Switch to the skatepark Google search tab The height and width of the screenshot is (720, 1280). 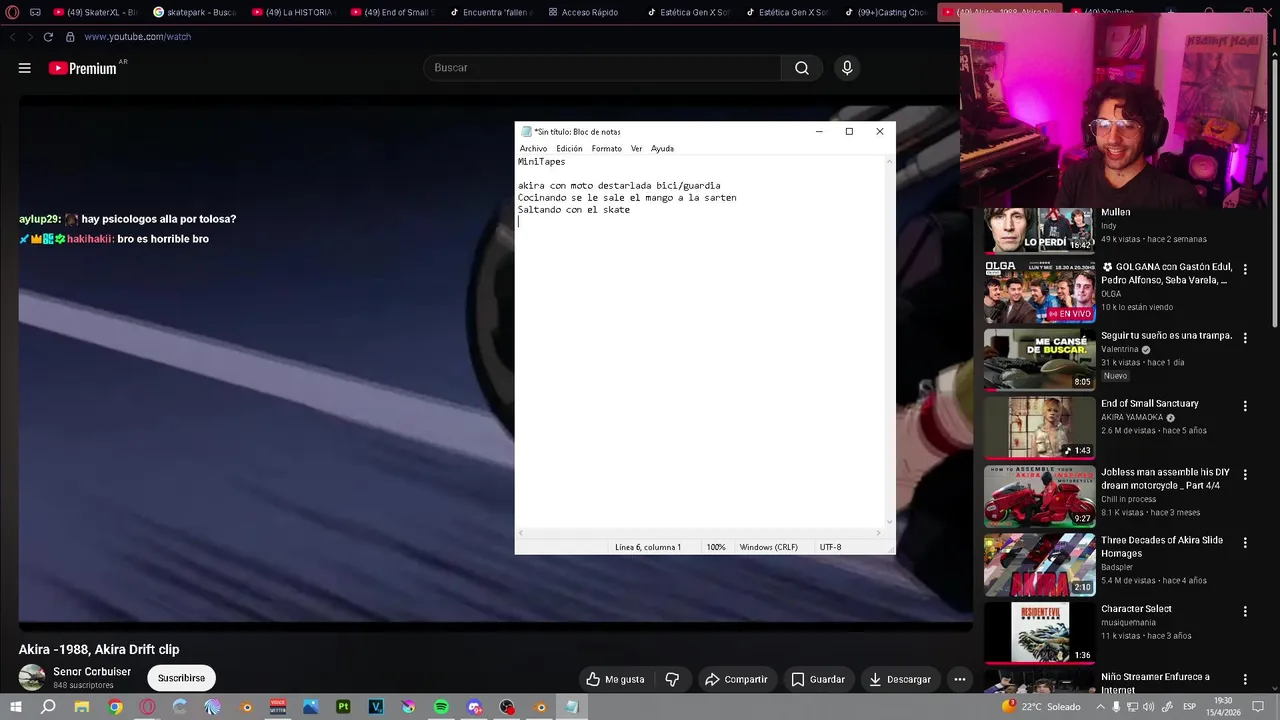(195, 12)
